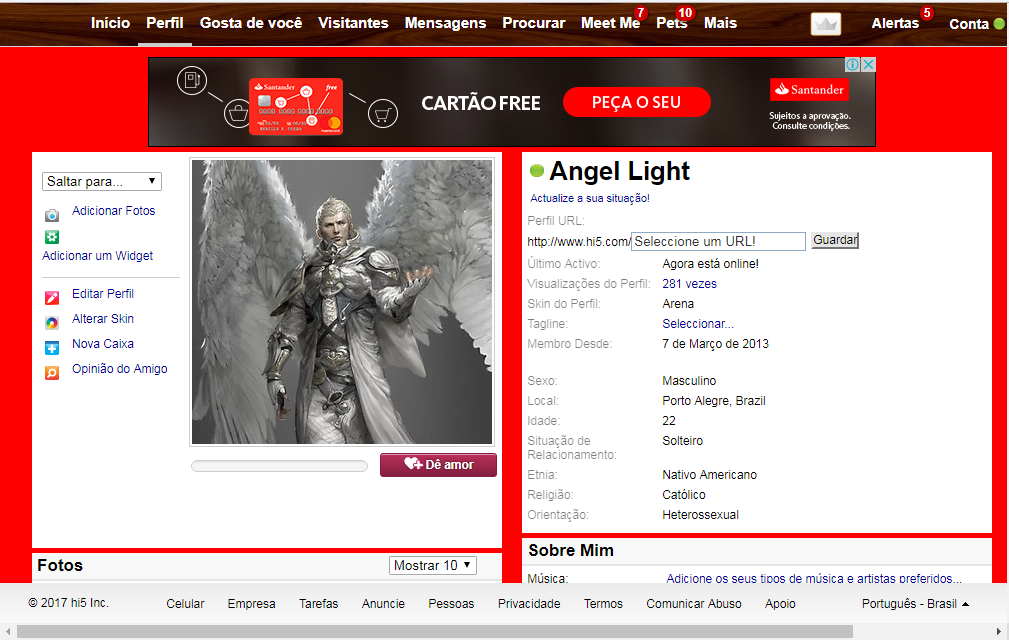The width and height of the screenshot is (1009, 640).
Task: Open Privacidade footer link
Action: 529,603
